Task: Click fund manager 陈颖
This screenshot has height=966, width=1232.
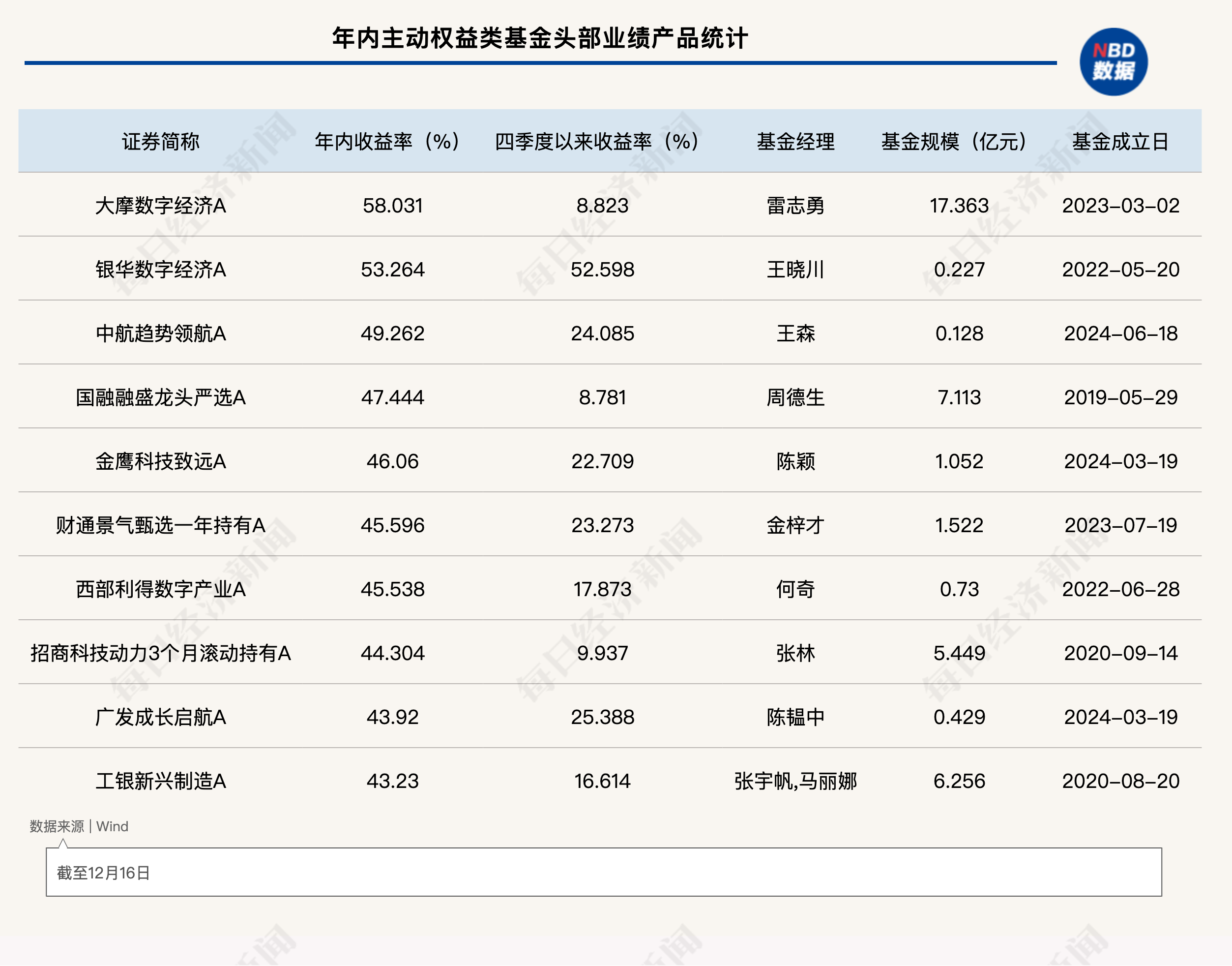Action: 795,461
